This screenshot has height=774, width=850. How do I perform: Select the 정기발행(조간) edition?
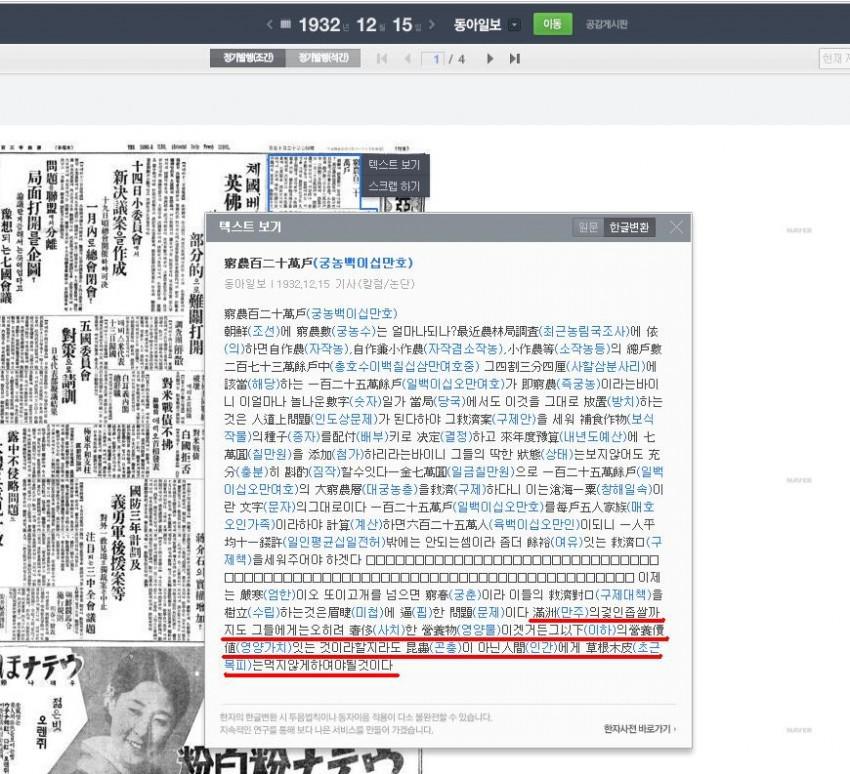click(x=249, y=59)
